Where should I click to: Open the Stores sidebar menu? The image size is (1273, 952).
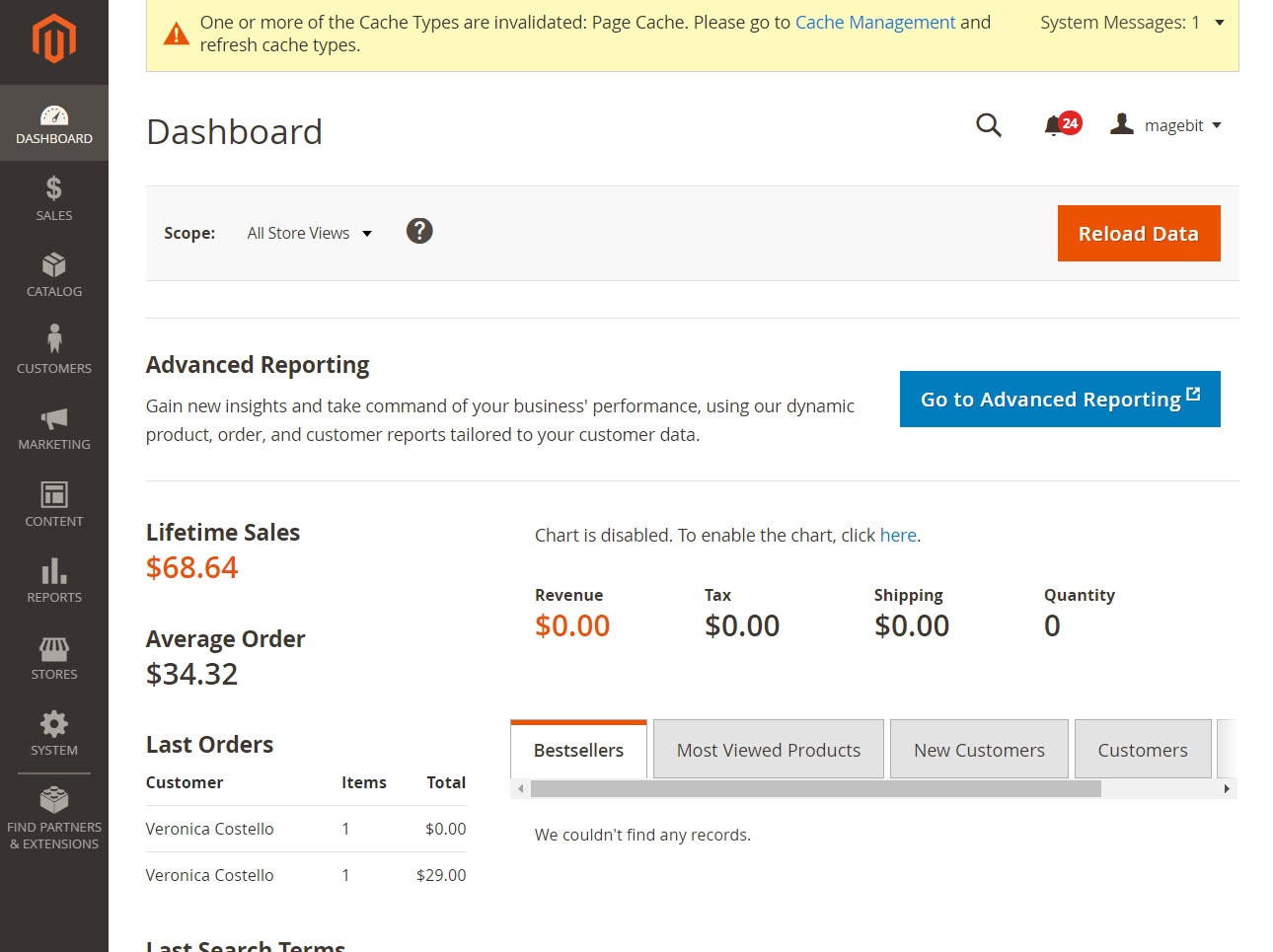coord(54,657)
